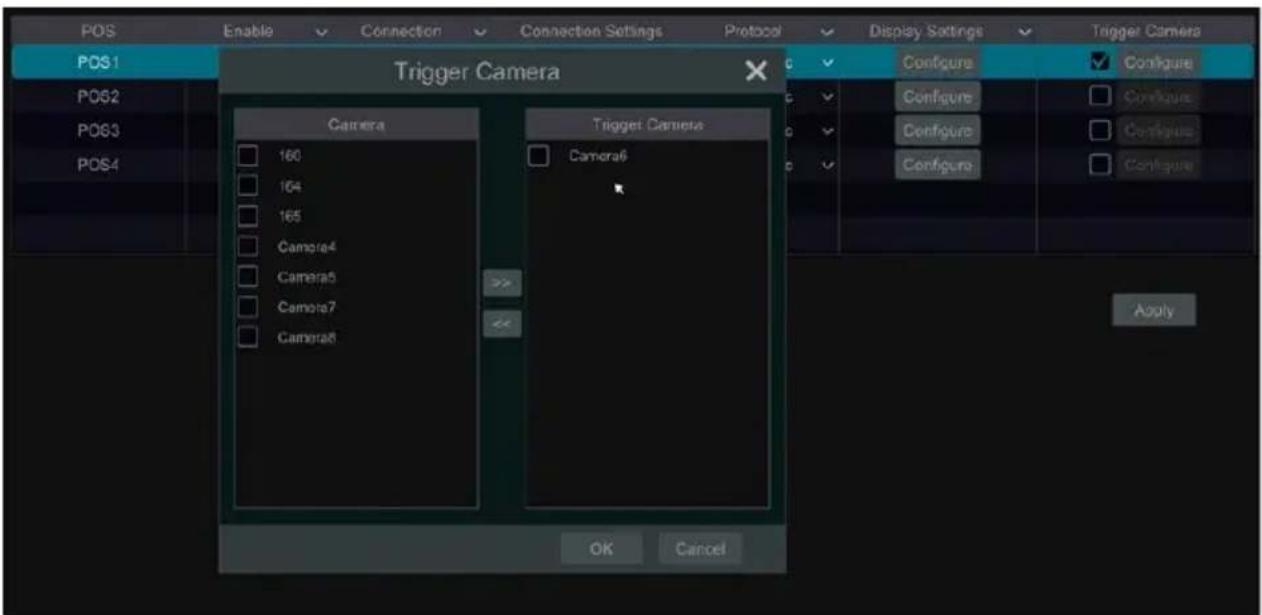Click the Camera6 entry in trigger list
The height and width of the screenshot is (615, 1262).
pyautogui.click(x=597, y=156)
